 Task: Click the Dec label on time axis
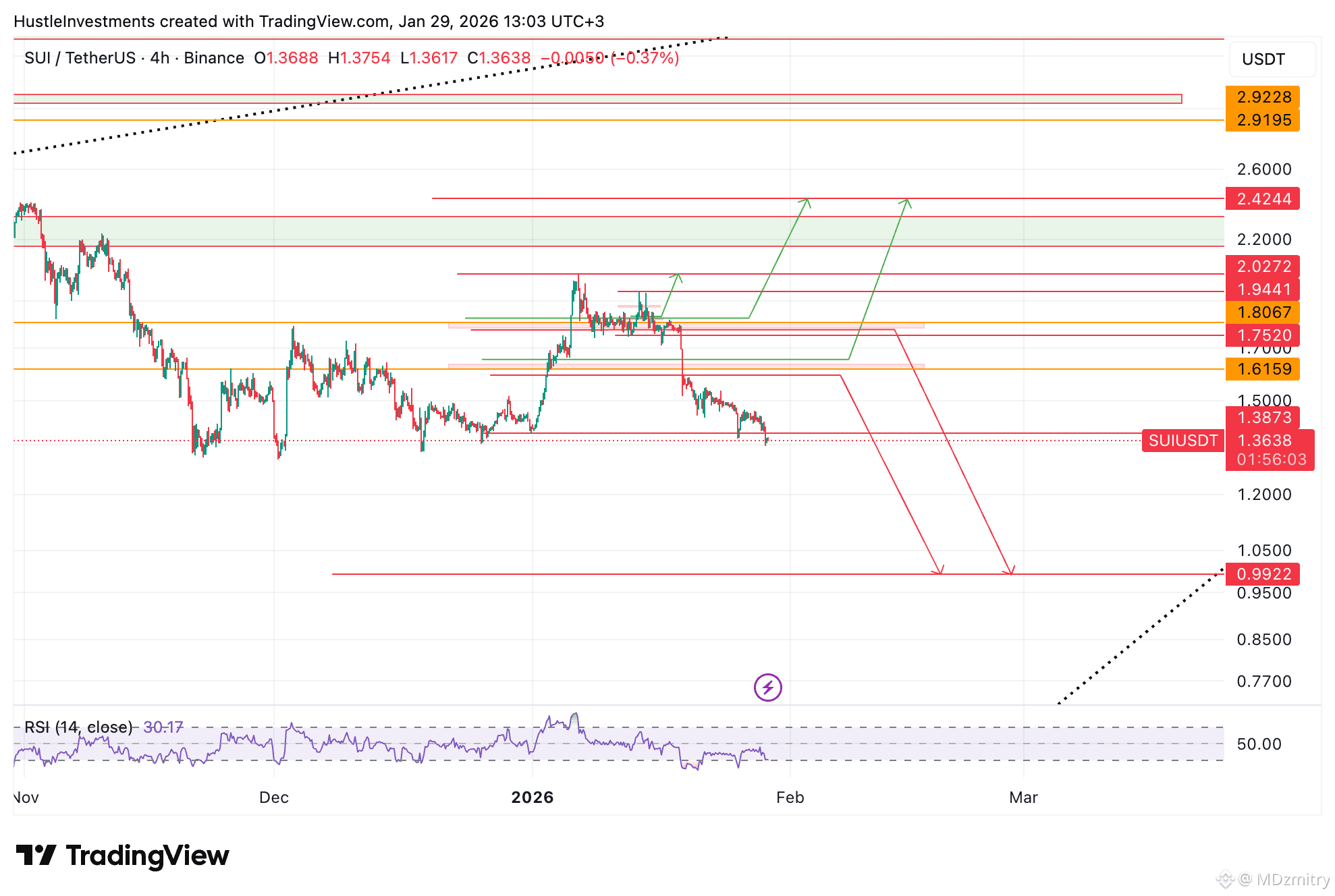pyautogui.click(x=273, y=797)
